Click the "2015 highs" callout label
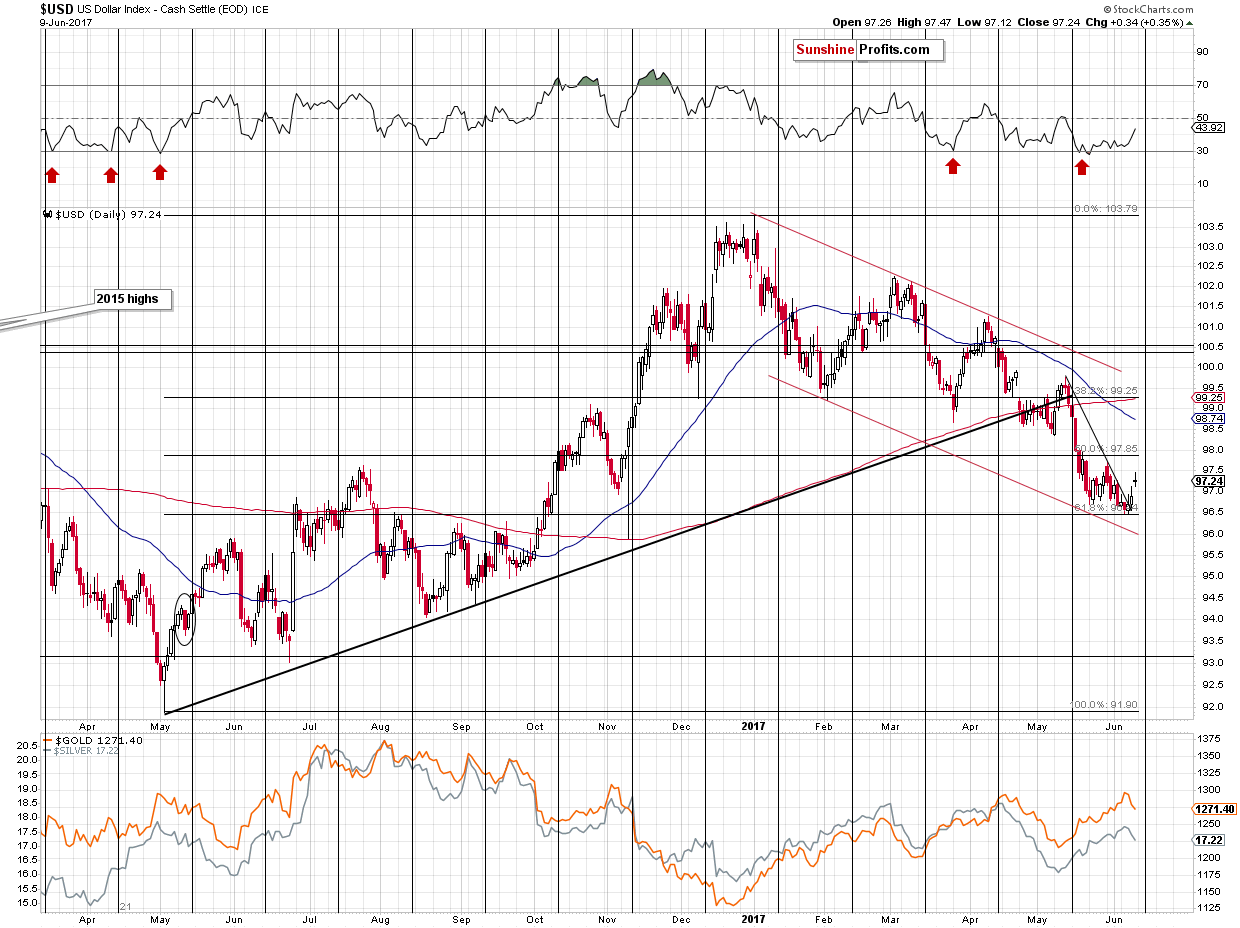 pyautogui.click(x=134, y=298)
